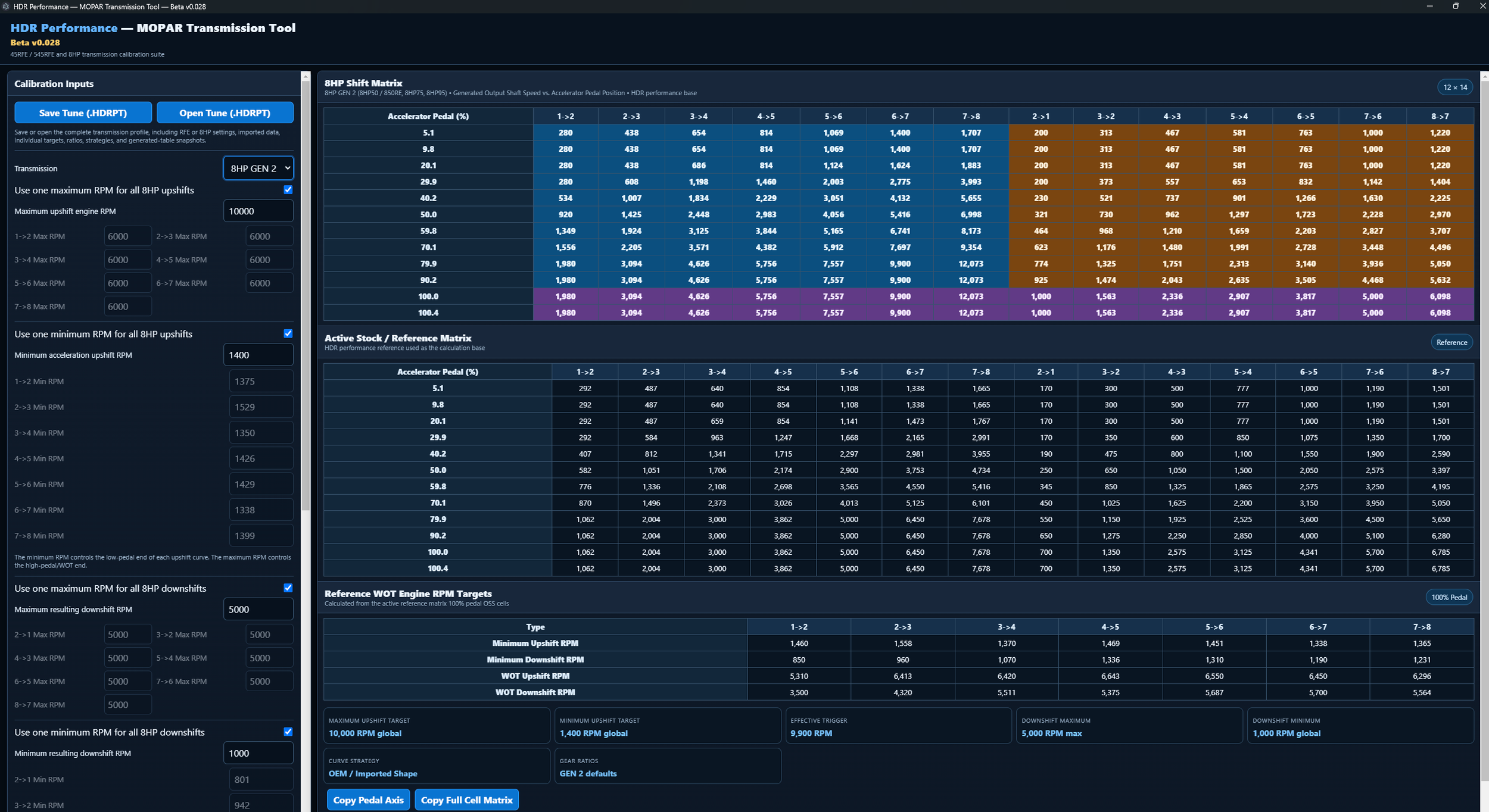Click Reference Matrix 6->5 cell at 100.4 pedal
The width and height of the screenshot is (1489, 812).
pyautogui.click(x=1309, y=569)
